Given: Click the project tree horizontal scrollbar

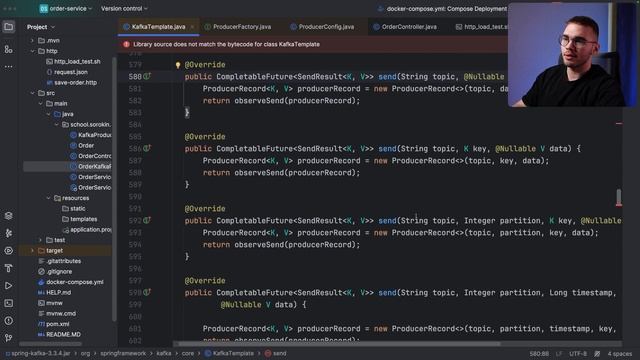Looking at the screenshot, I should [x=51, y=344].
